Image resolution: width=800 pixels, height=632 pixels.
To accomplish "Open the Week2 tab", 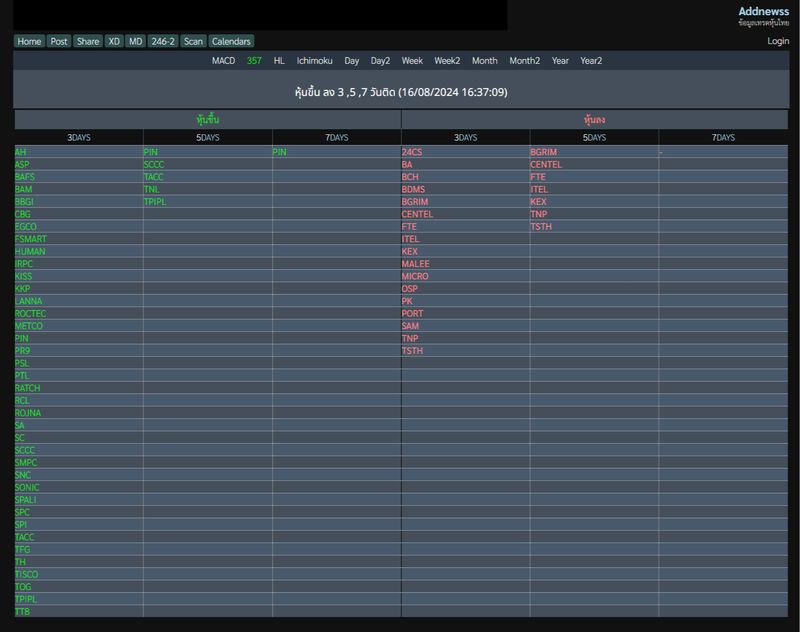I will (x=447, y=61).
